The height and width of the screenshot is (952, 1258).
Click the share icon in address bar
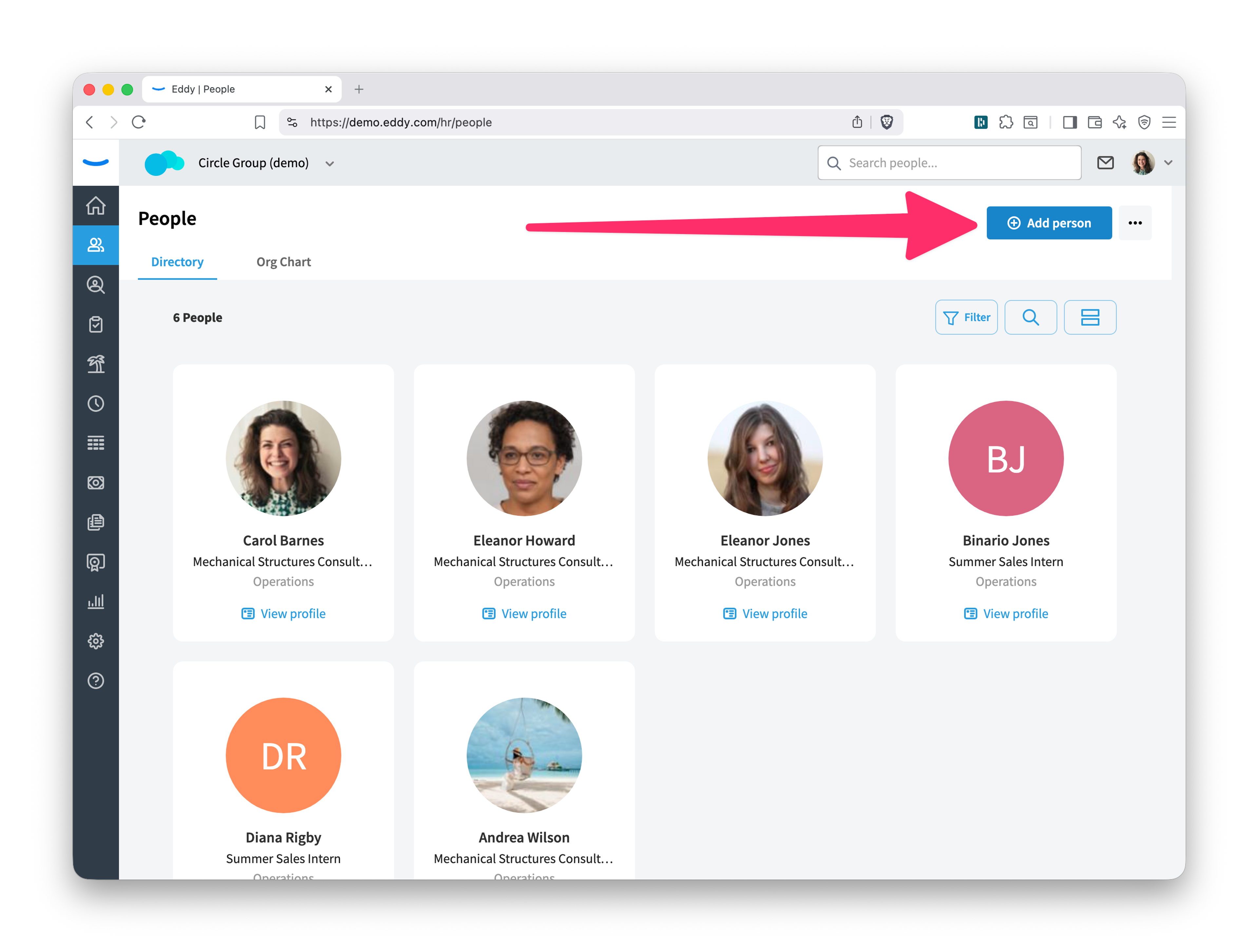tap(857, 122)
